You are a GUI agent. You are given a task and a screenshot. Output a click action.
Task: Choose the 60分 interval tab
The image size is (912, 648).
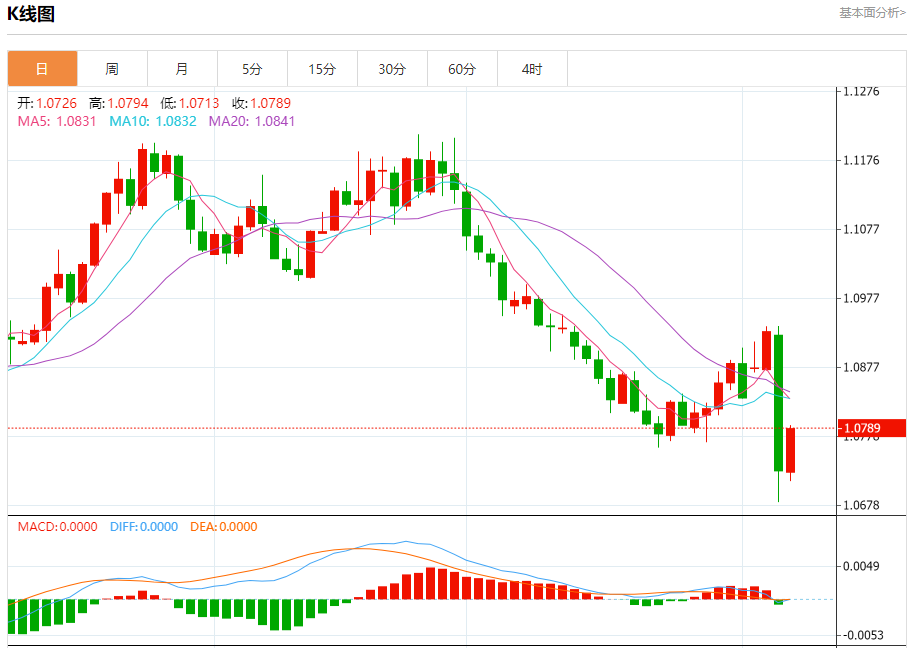tap(462, 69)
